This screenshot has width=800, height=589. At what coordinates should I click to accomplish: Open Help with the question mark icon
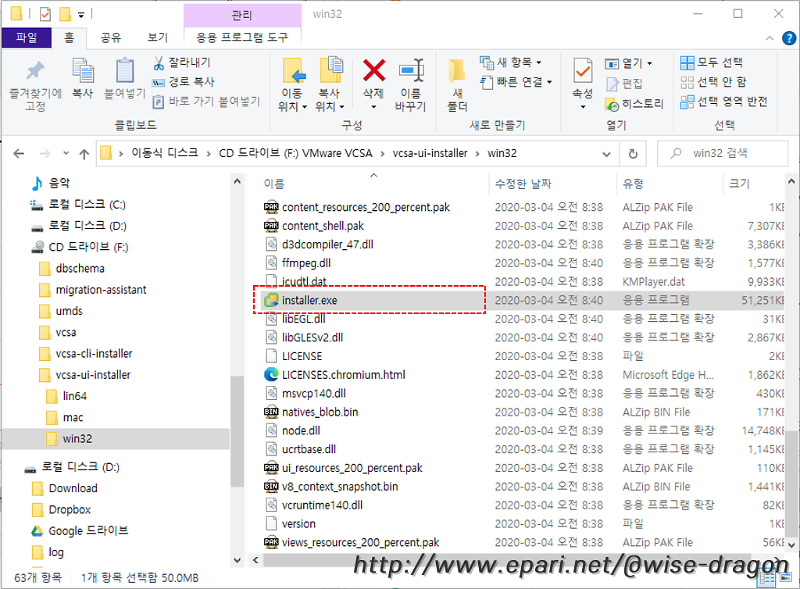click(x=789, y=38)
